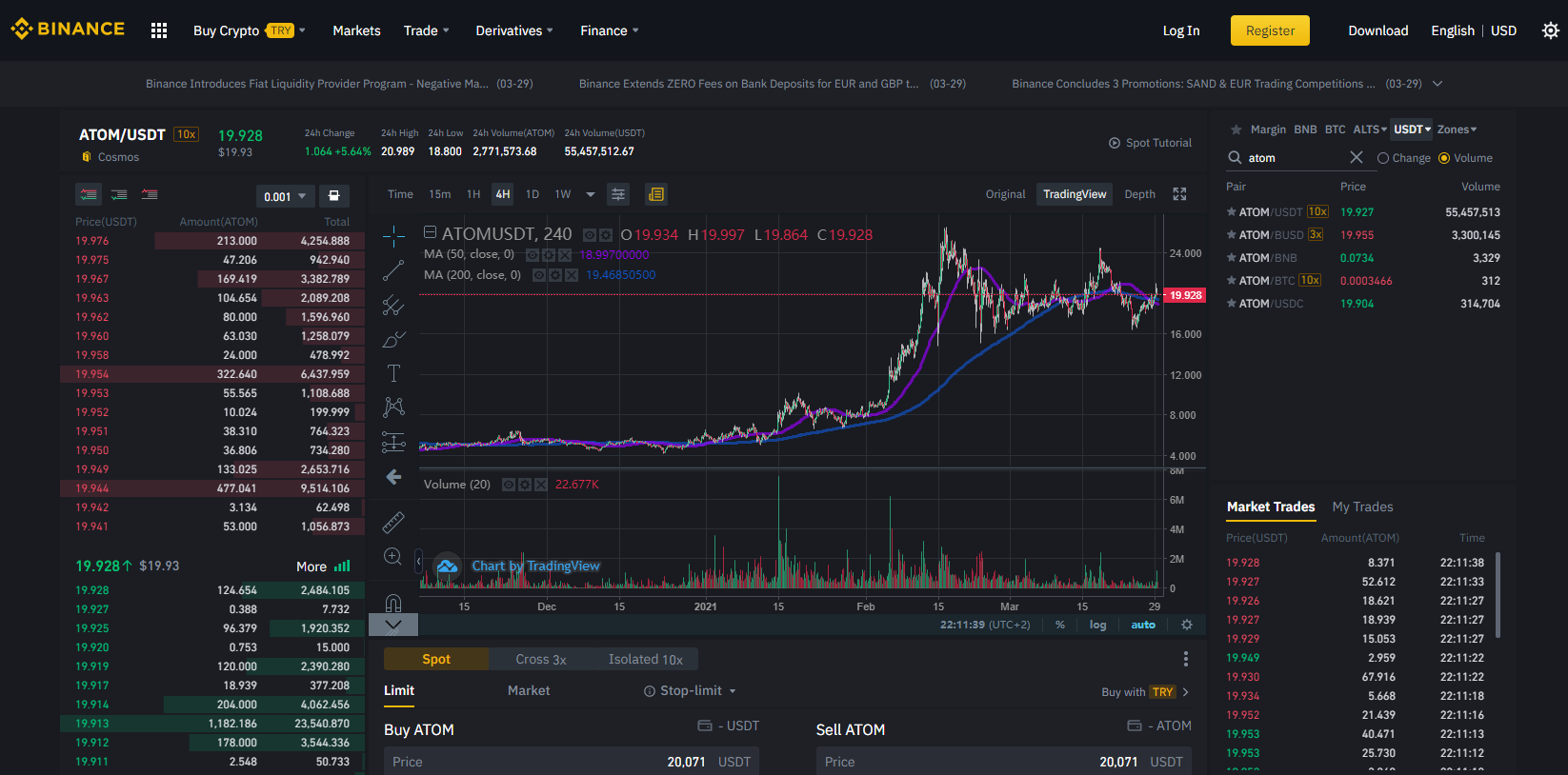Collapse the chart legend box toggle
1568x775 pixels.
coord(430,231)
